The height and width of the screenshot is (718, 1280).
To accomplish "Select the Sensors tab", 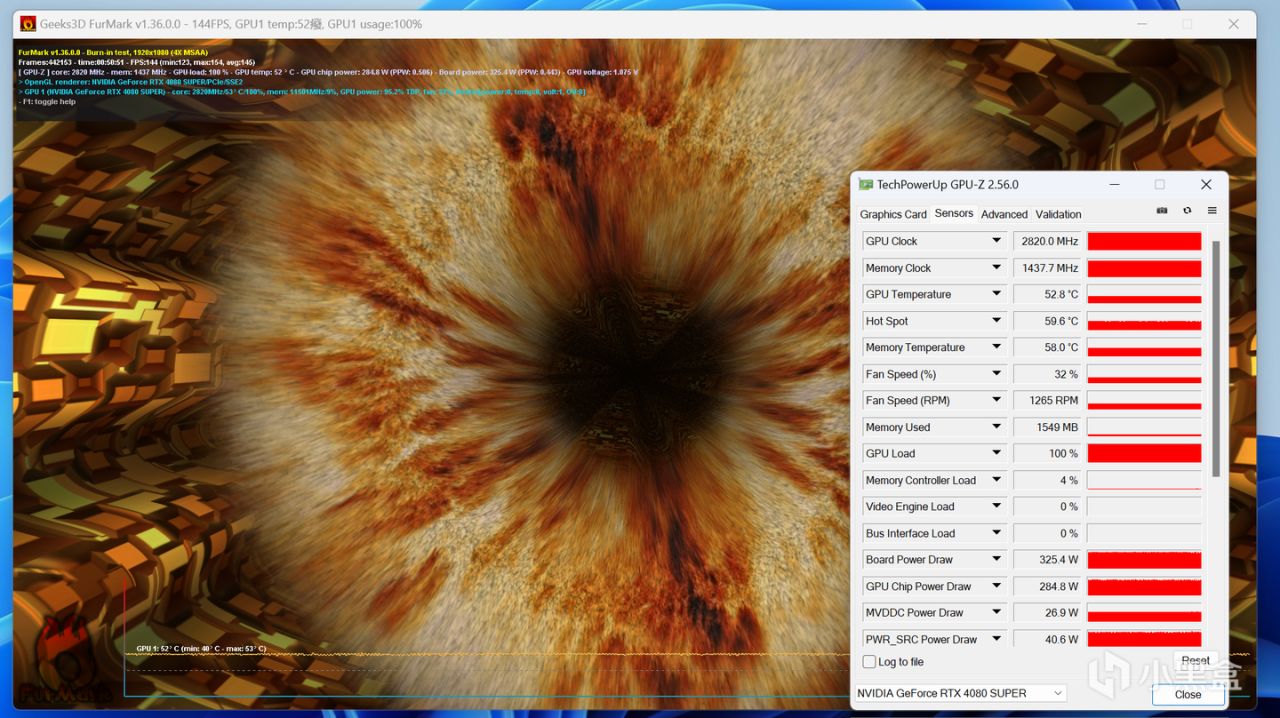I will 954,213.
